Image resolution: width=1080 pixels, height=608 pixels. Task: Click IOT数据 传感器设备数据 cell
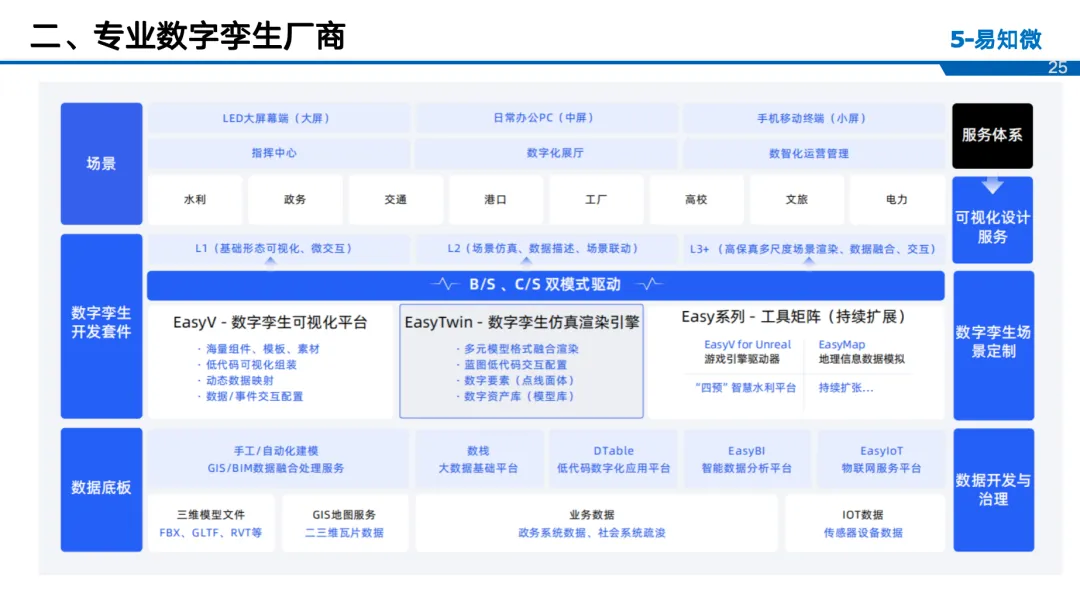(x=864, y=523)
